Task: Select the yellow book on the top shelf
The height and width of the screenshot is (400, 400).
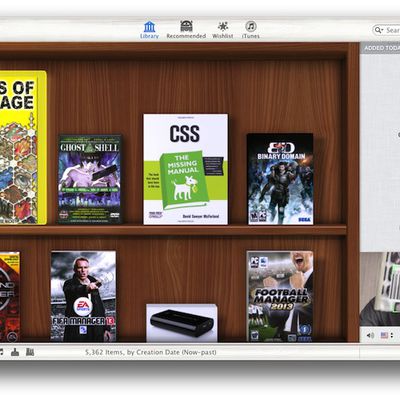Action: (x=23, y=147)
